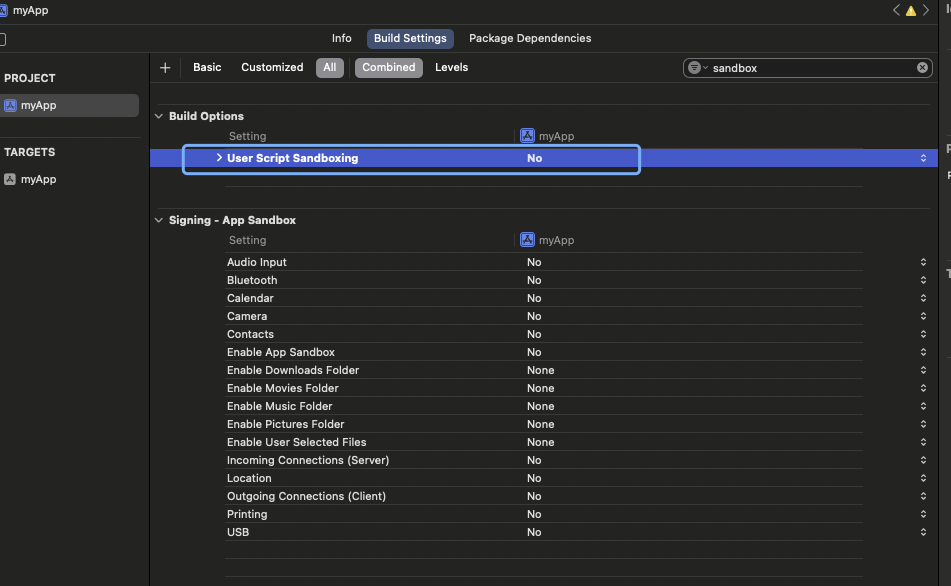Viewport: 951px width, 586px height.
Task: Open Incoming Connections (Server) value stepper
Action: click(923, 460)
